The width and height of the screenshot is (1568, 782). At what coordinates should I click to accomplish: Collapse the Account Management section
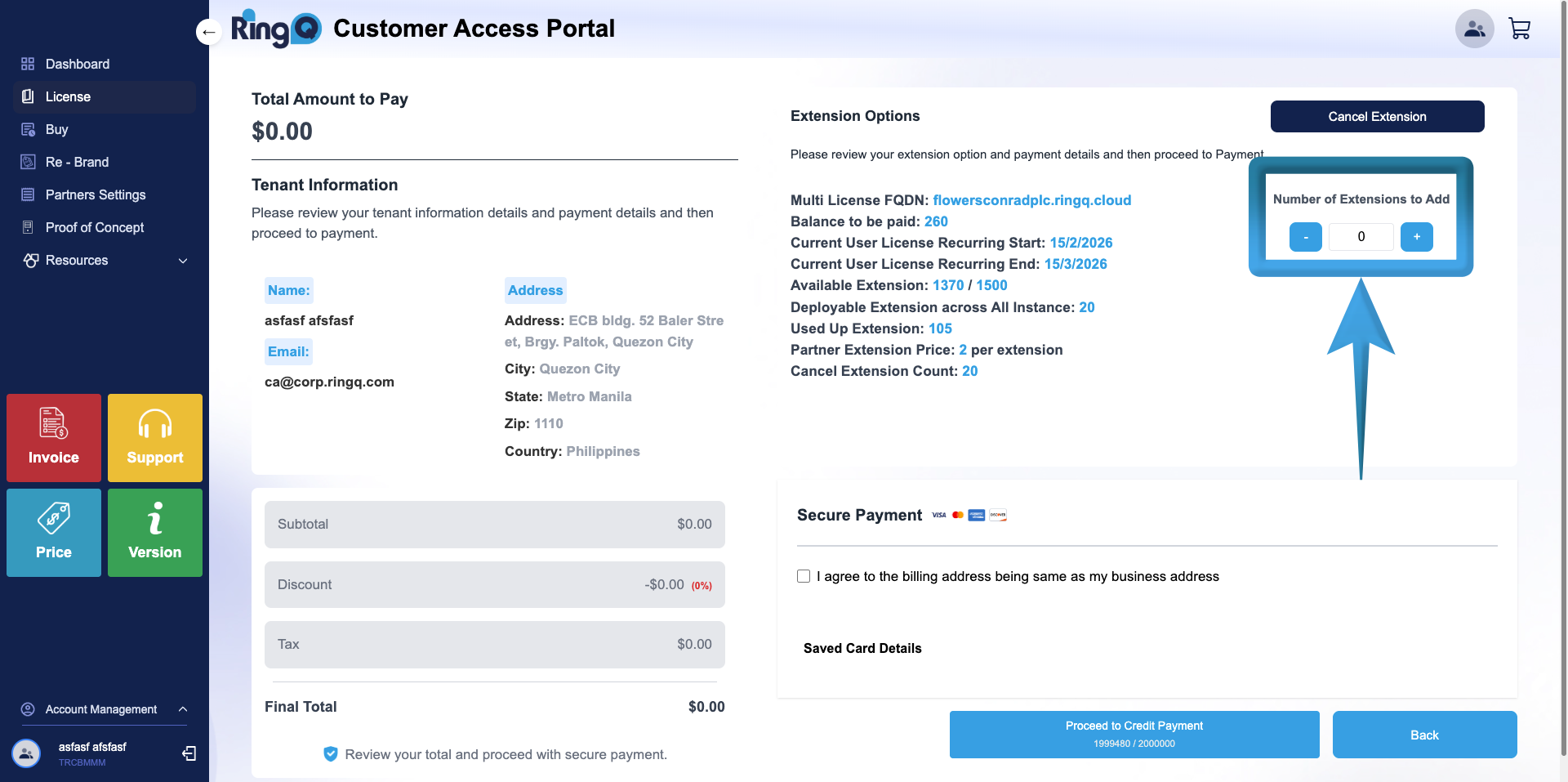[x=183, y=709]
